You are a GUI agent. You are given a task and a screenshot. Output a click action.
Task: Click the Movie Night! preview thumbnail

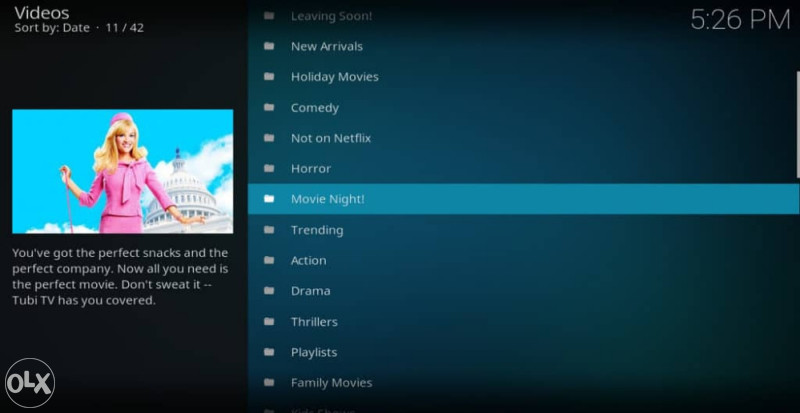[x=122, y=172]
